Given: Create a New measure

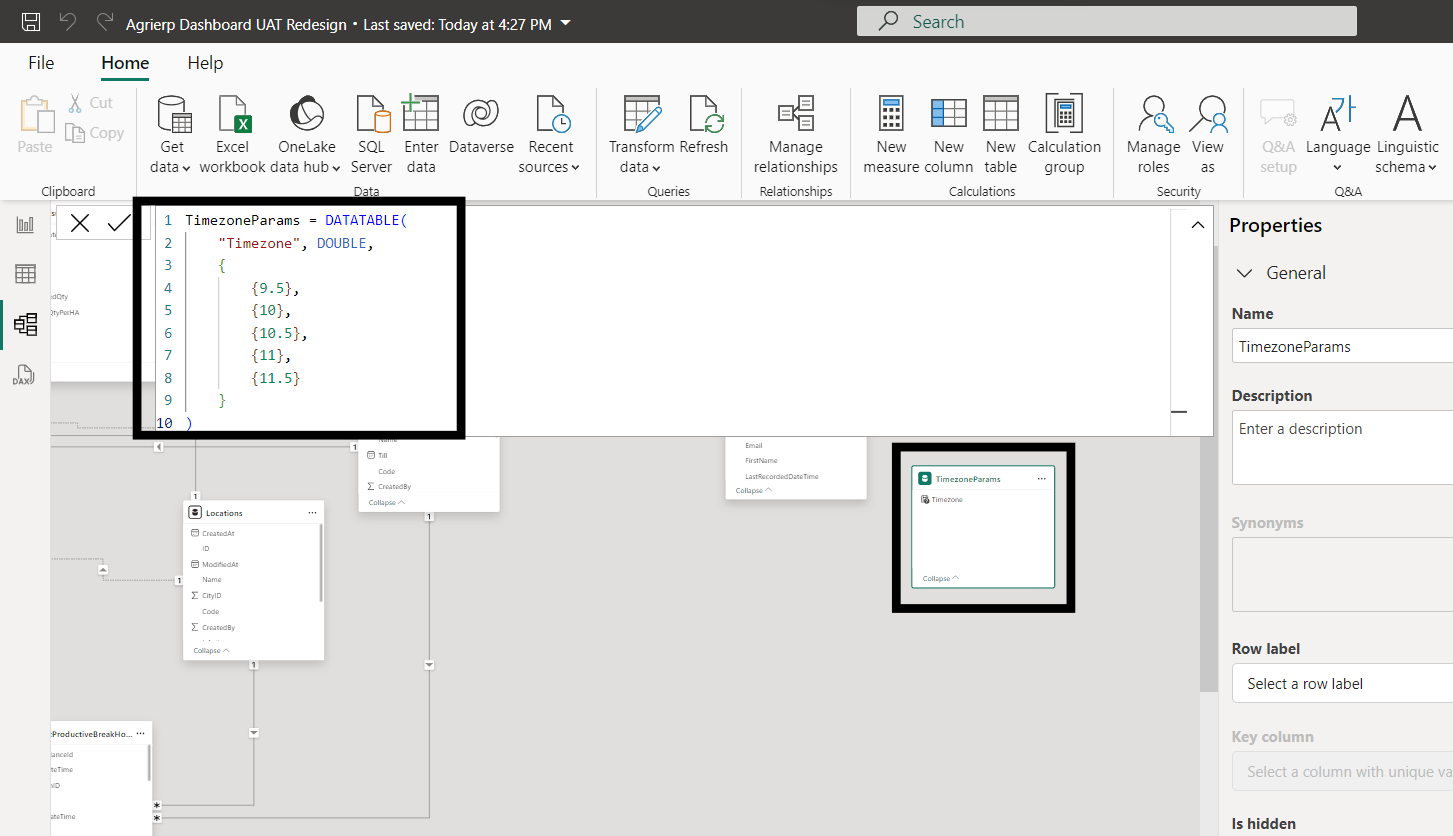Looking at the screenshot, I should (x=890, y=130).
